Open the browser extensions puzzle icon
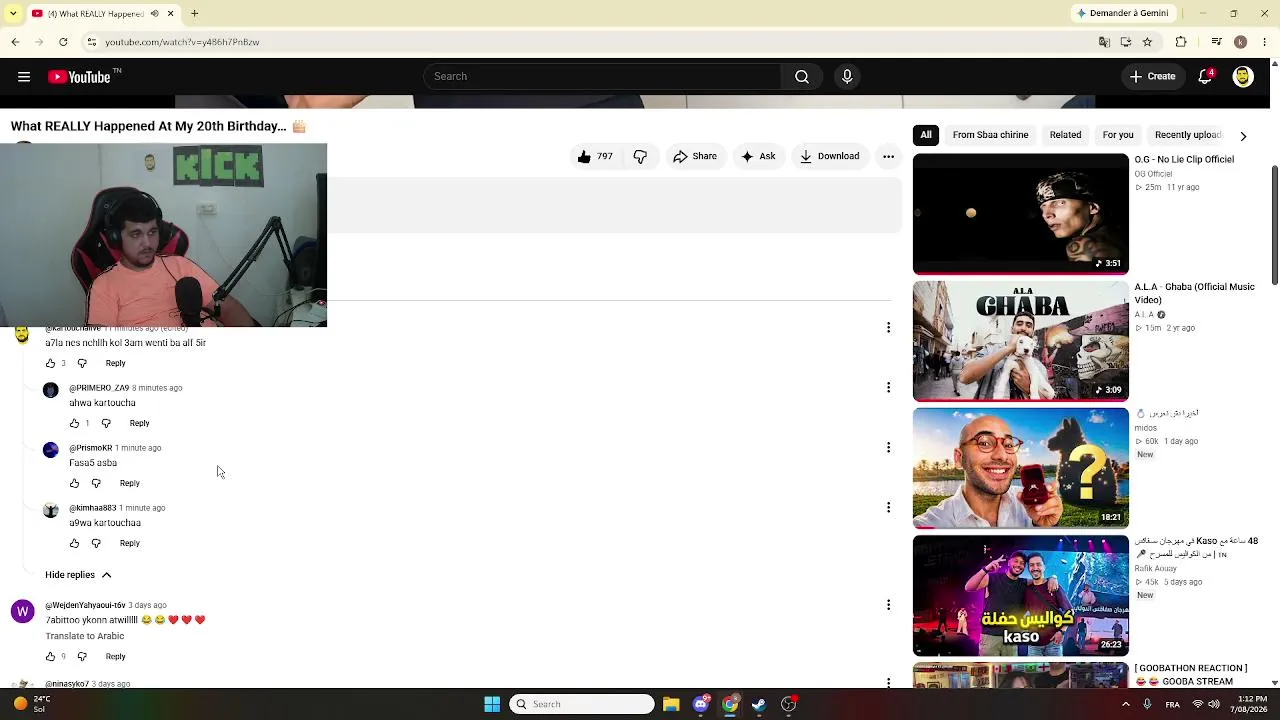Screen dimensions: 1280x720 (1181, 42)
